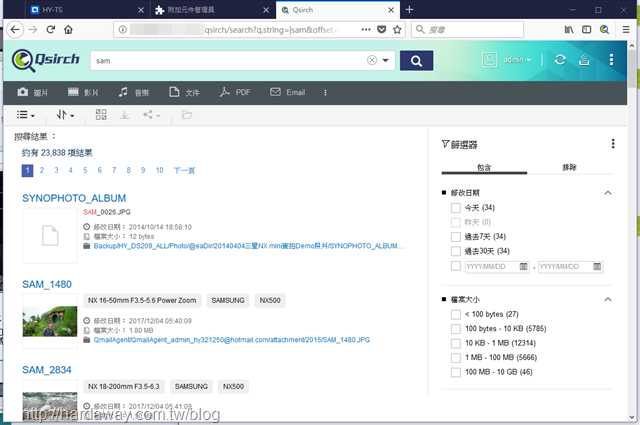Click browser home button
Image resolution: width=640 pixels, height=425 pixels.
[x=69, y=29]
